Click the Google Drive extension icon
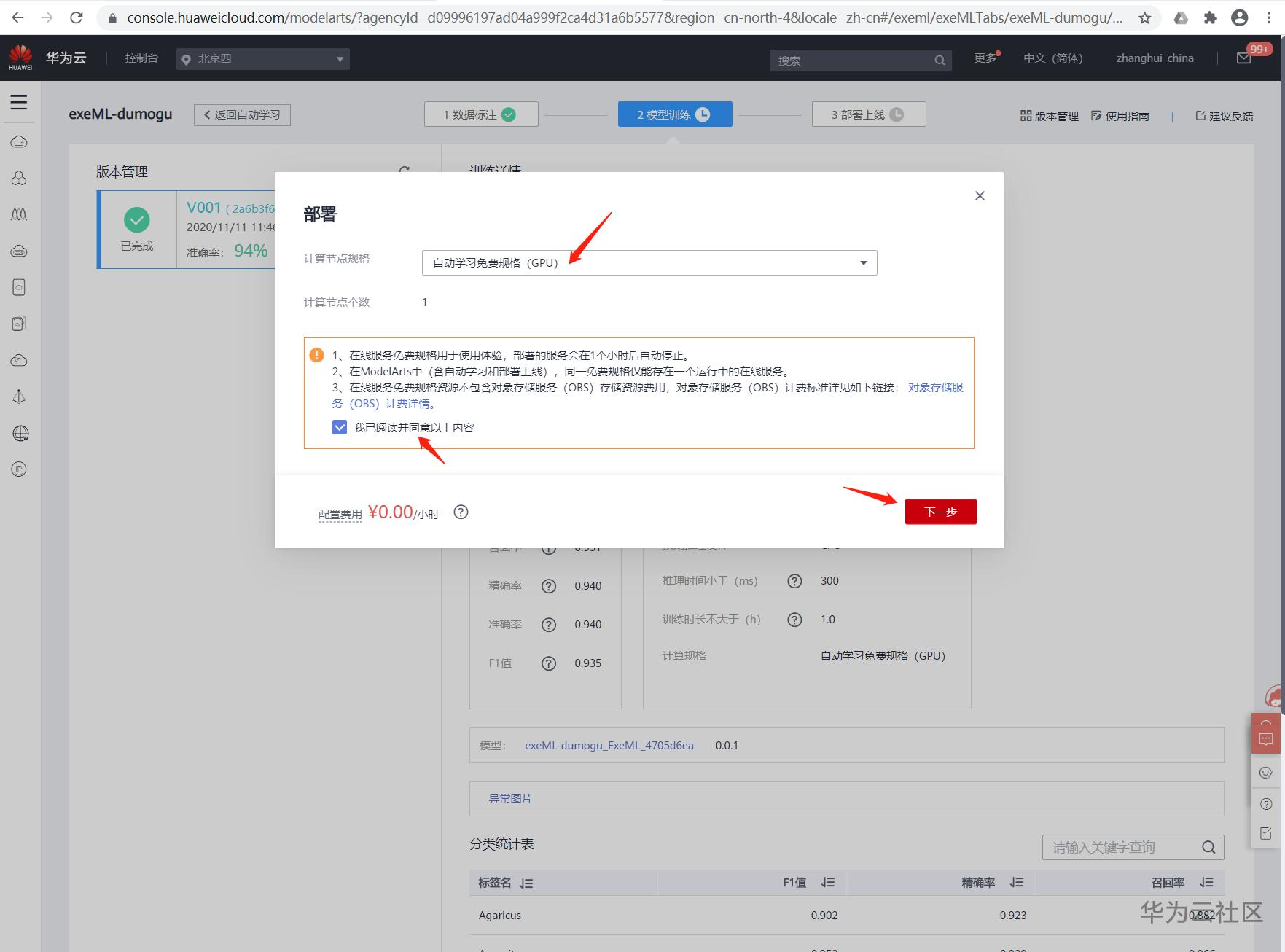Image resolution: width=1285 pixels, height=952 pixels. (x=1181, y=17)
